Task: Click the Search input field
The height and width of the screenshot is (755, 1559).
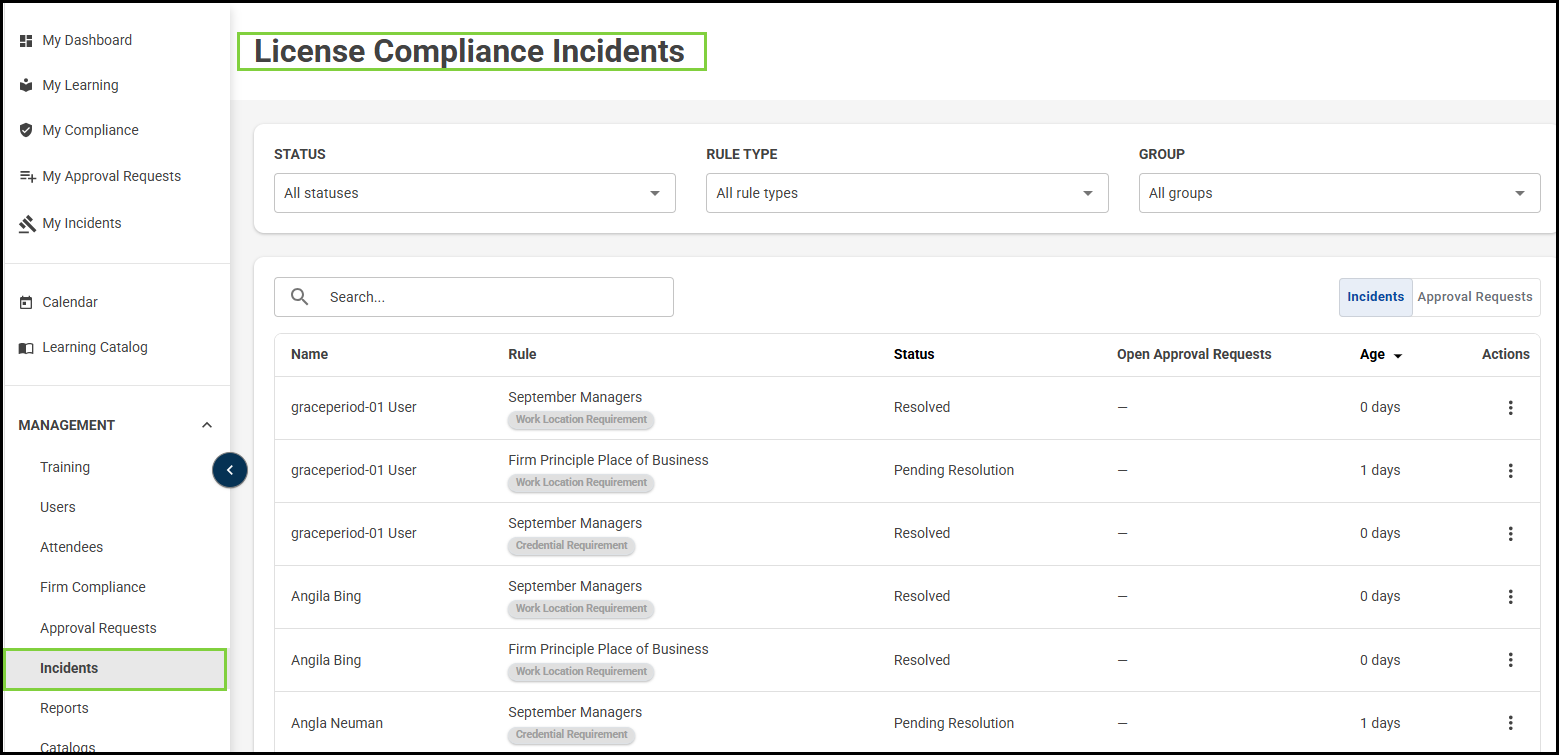Action: coord(474,297)
